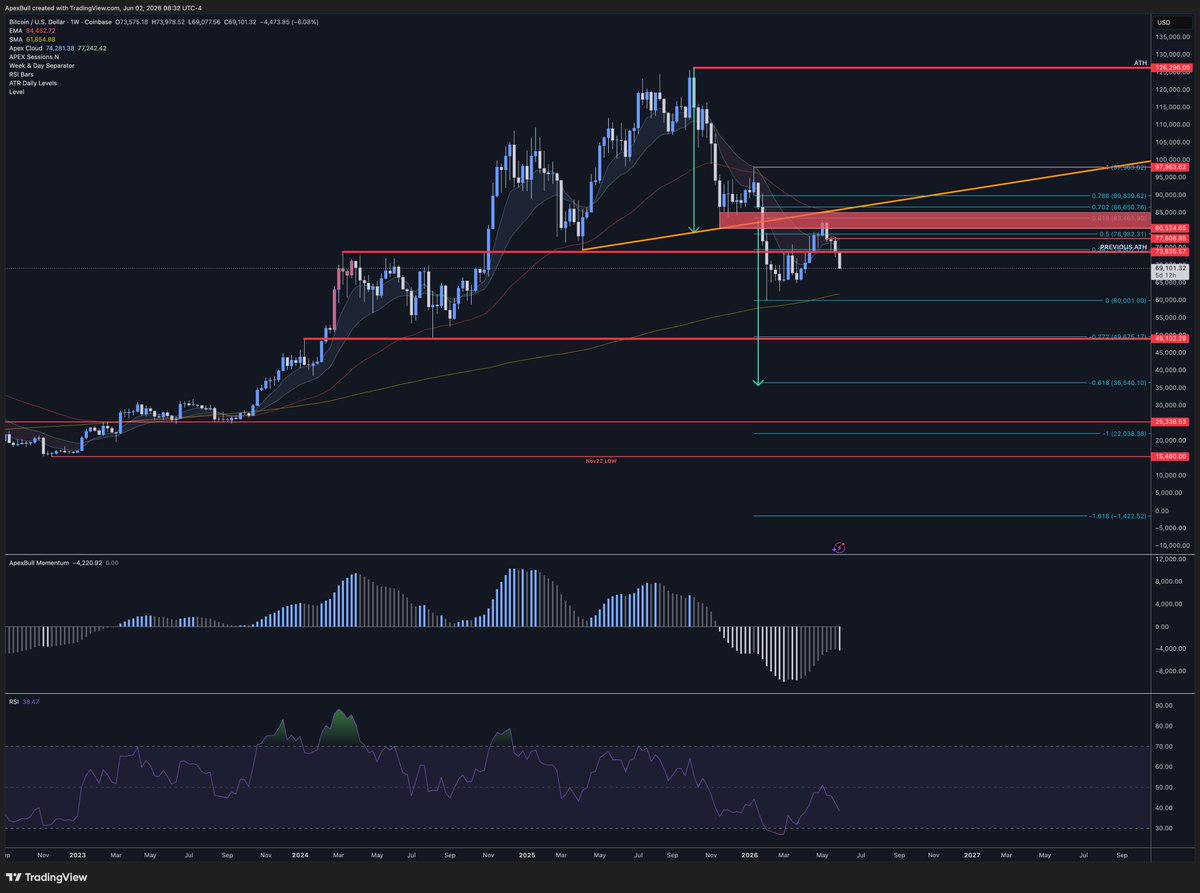Click the 2023 label on time axis

tap(77, 856)
